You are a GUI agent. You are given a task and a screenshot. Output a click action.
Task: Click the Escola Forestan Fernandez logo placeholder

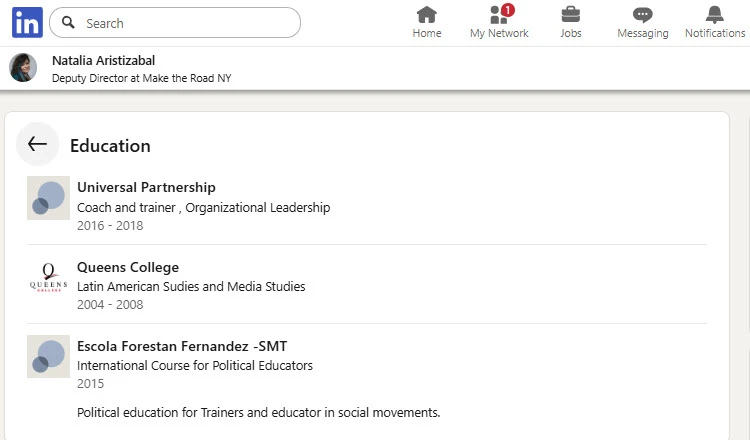pyautogui.click(x=48, y=356)
